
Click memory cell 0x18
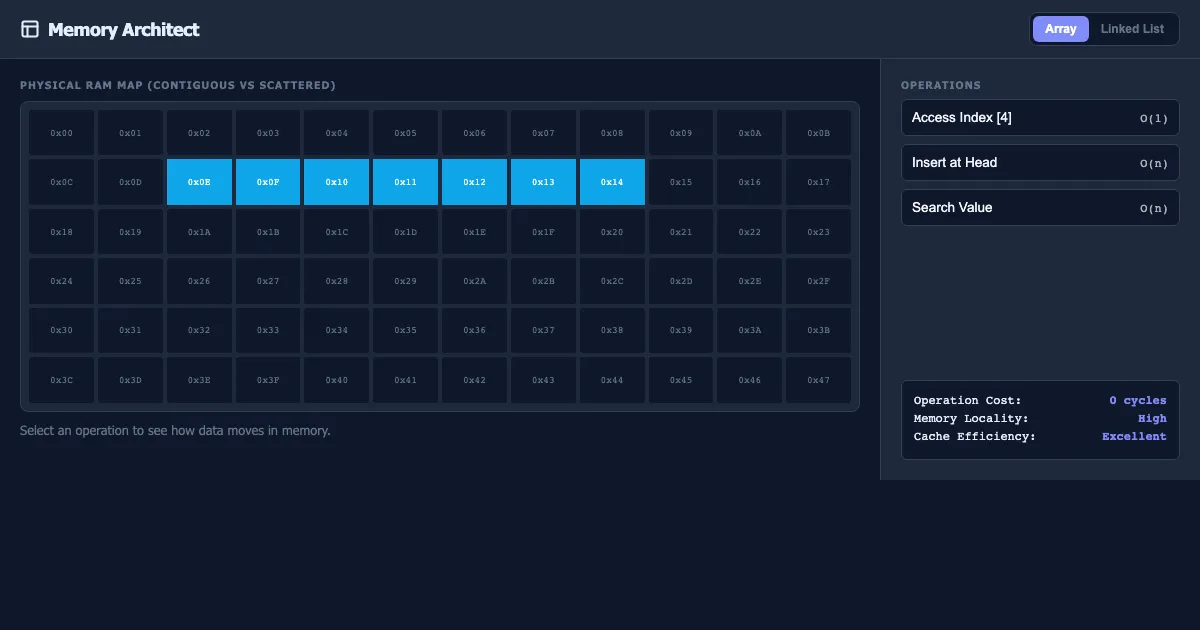point(62,231)
